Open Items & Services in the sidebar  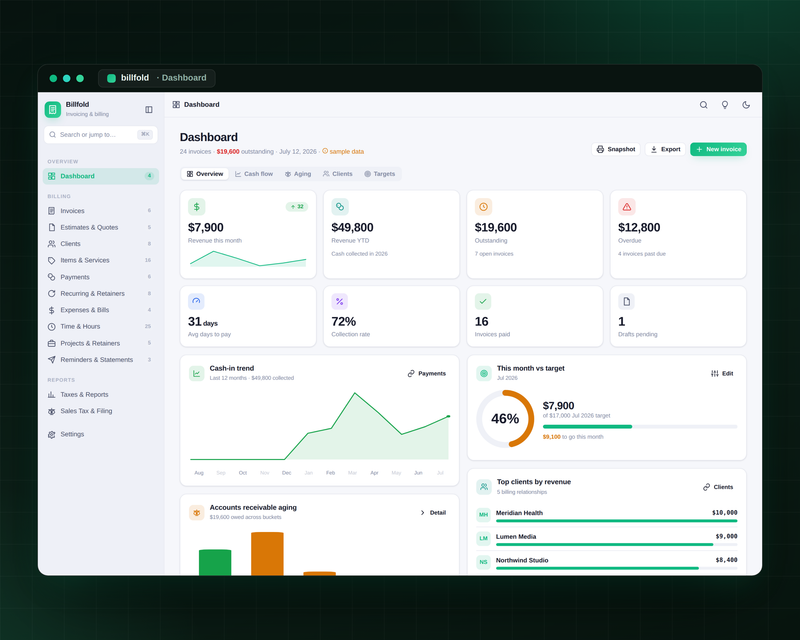[101, 260]
